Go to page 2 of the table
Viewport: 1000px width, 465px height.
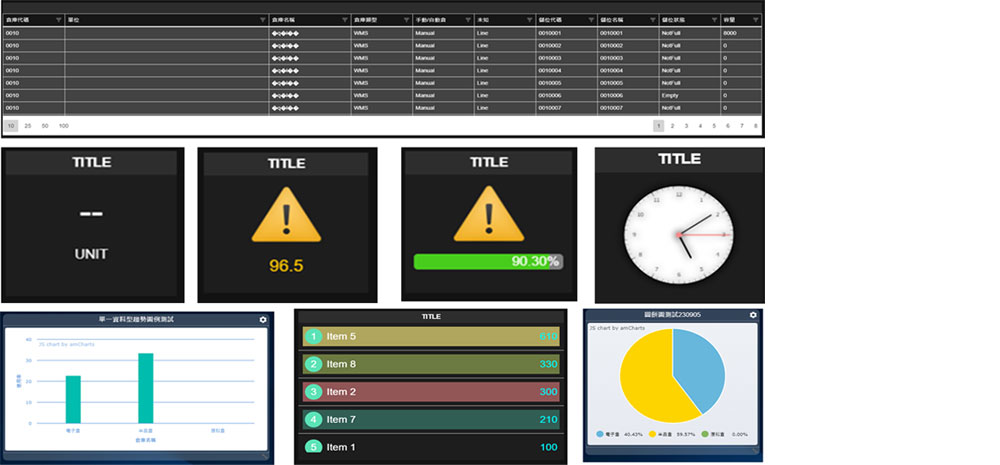pos(673,126)
